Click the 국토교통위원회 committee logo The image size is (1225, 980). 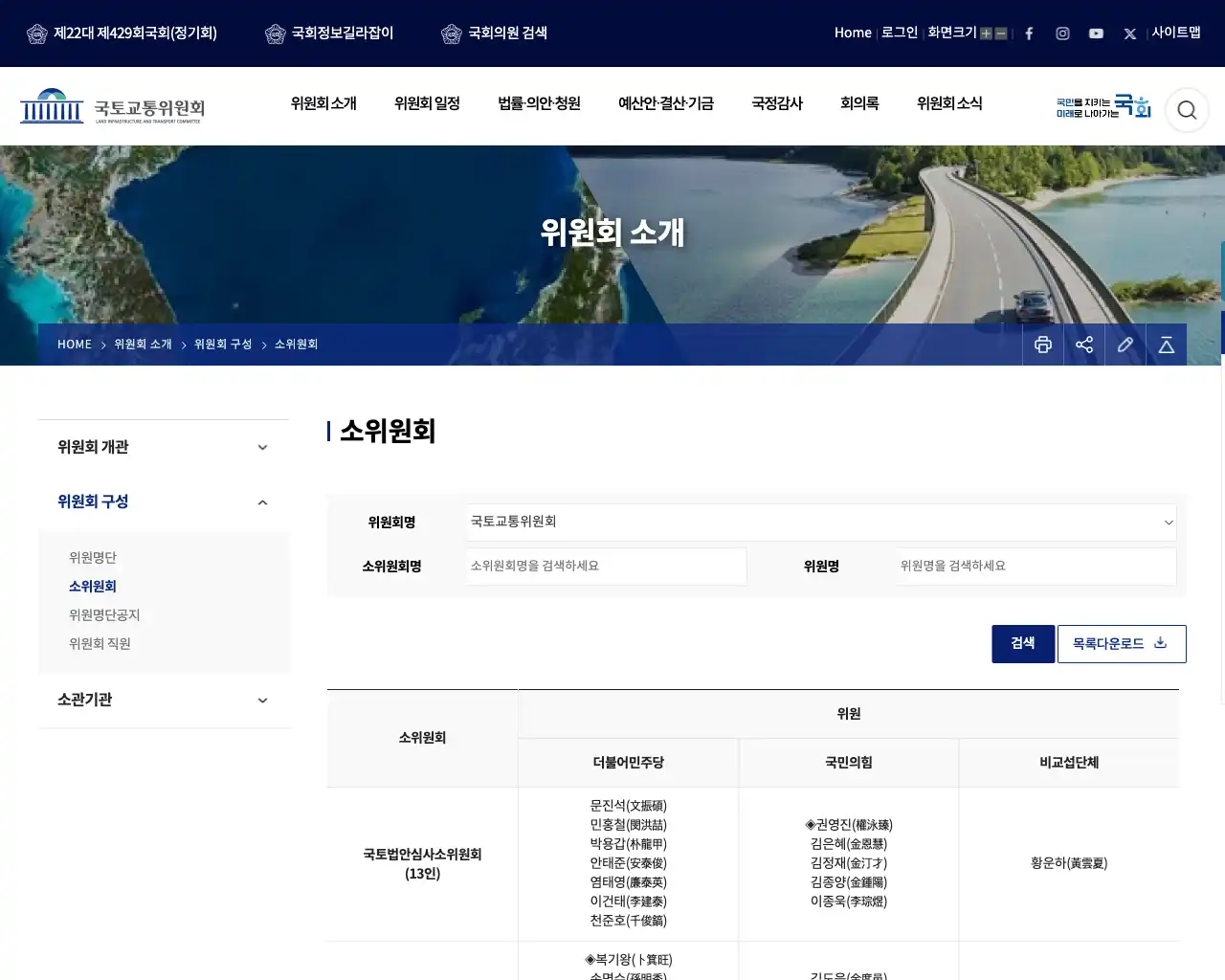[x=113, y=106]
